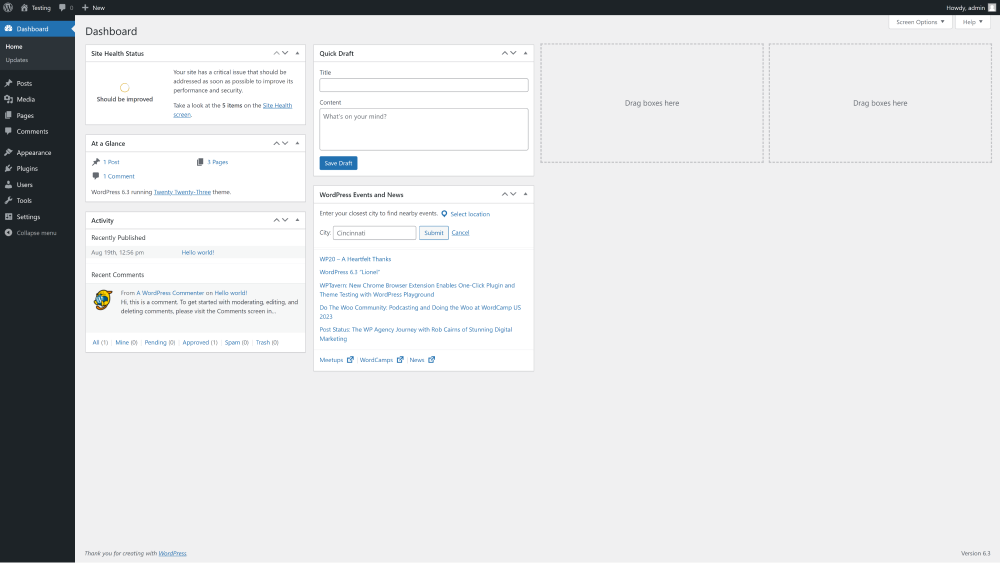Click the Meetups external link icon
Viewport: 1000px width, 563px height.
(350, 360)
